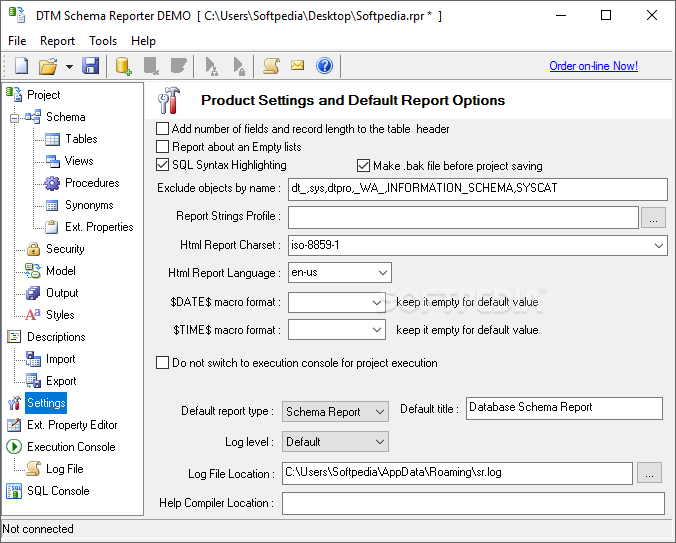
Task: Select Tables in the schema tree
Action: (81, 139)
